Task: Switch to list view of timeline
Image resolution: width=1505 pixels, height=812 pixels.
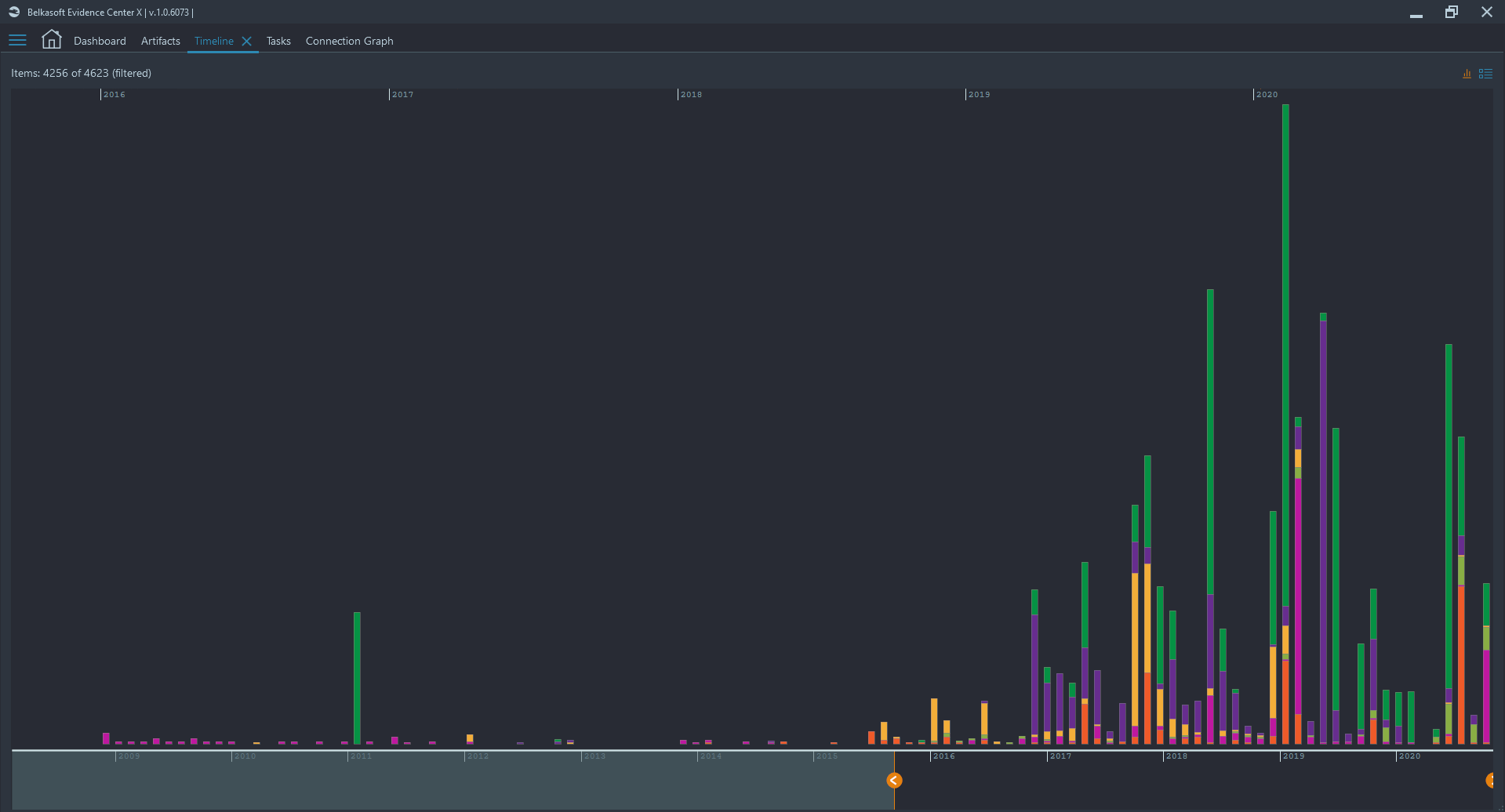Action: pos(1485,74)
